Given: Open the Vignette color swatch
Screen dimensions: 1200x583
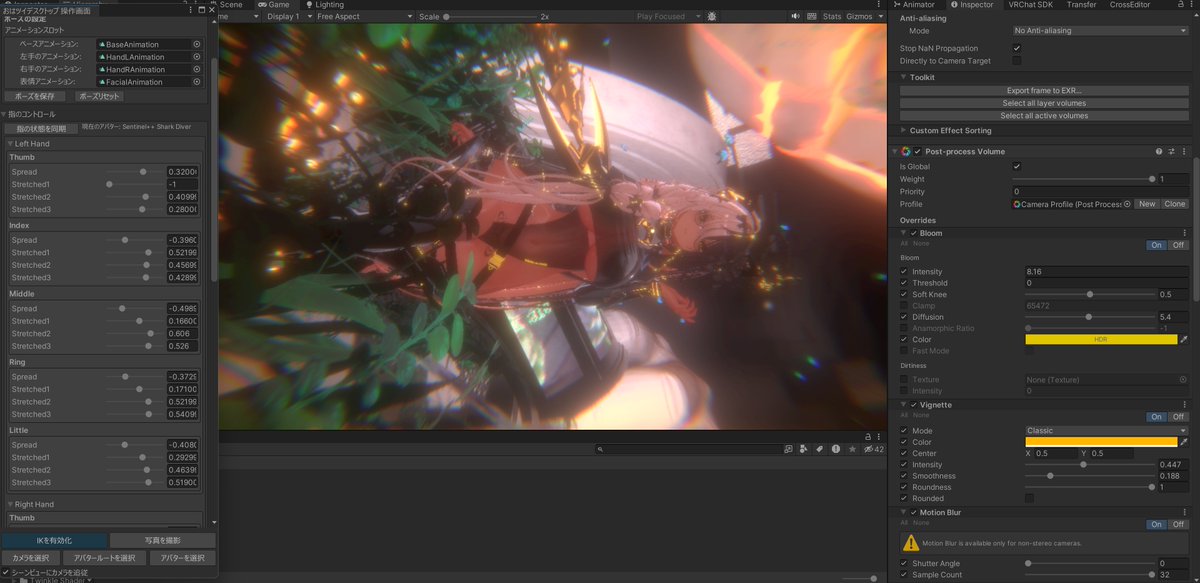Looking at the screenshot, I should (1101, 442).
